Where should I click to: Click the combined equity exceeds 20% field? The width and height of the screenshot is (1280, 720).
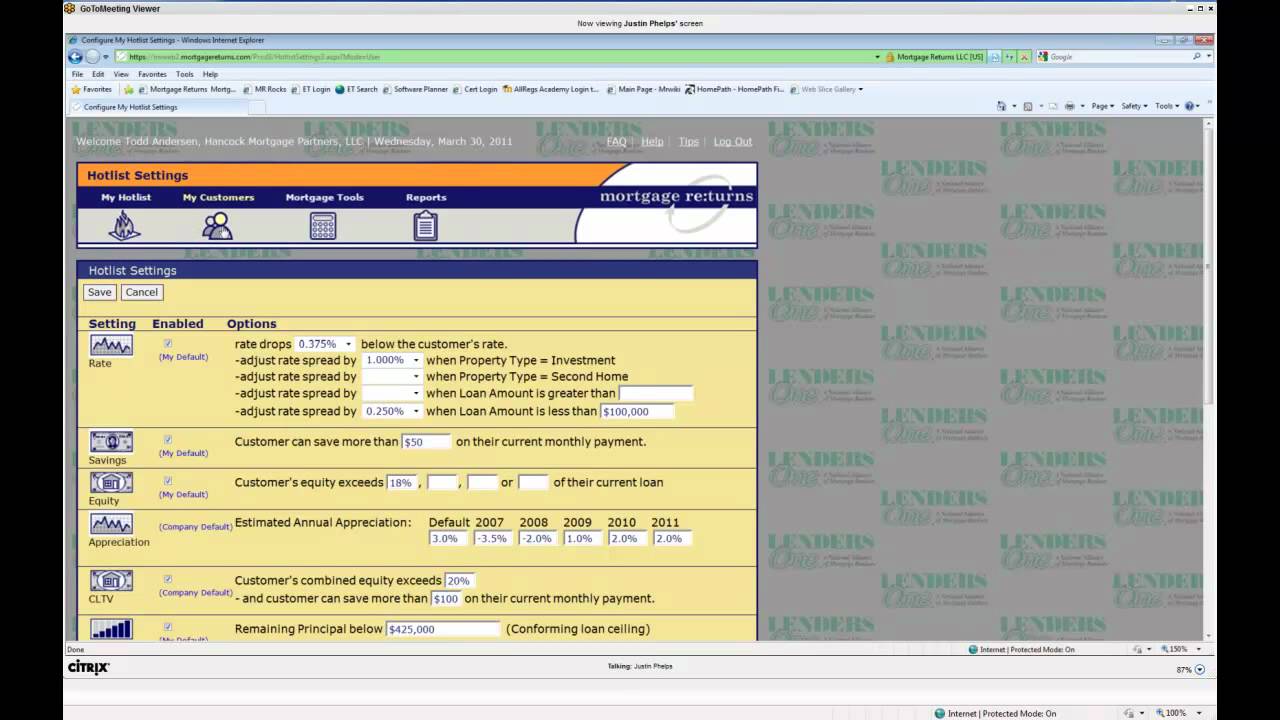459,580
